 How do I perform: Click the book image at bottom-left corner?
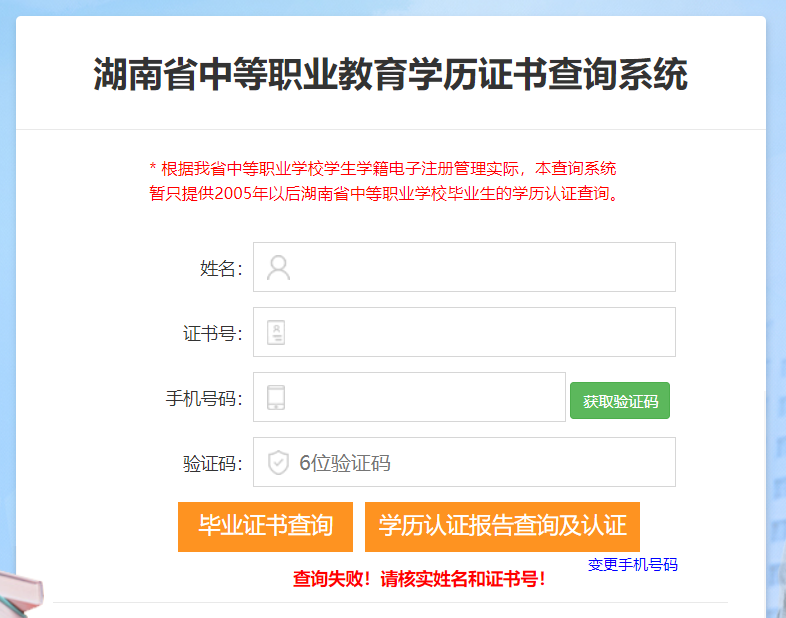[x=21, y=594]
